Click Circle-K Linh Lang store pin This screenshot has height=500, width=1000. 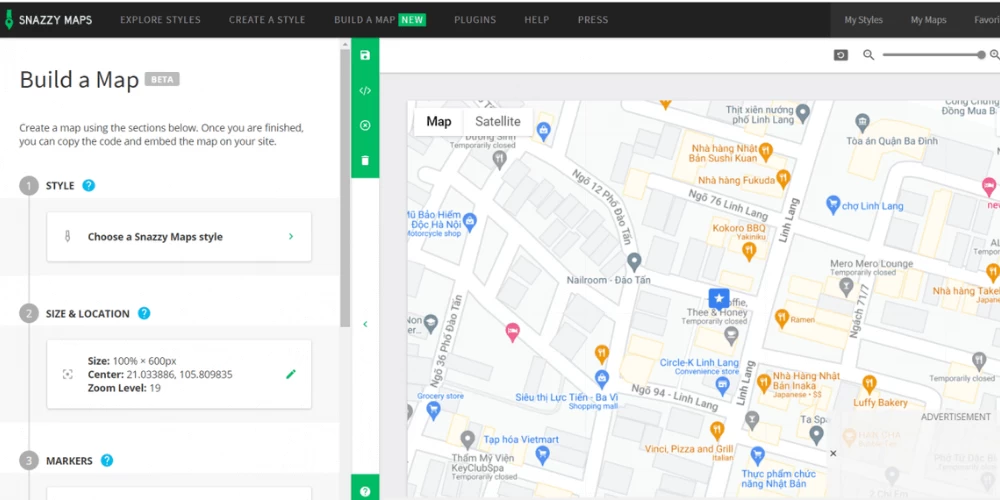coord(722,384)
